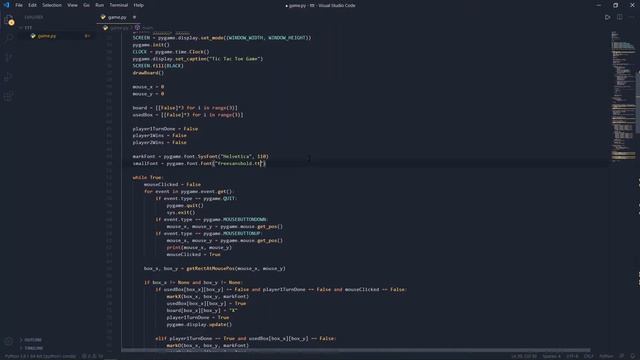The height and width of the screenshot is (360, 640).
Task: Place the cursor in the smallFont line
Action: coord(199,163)
